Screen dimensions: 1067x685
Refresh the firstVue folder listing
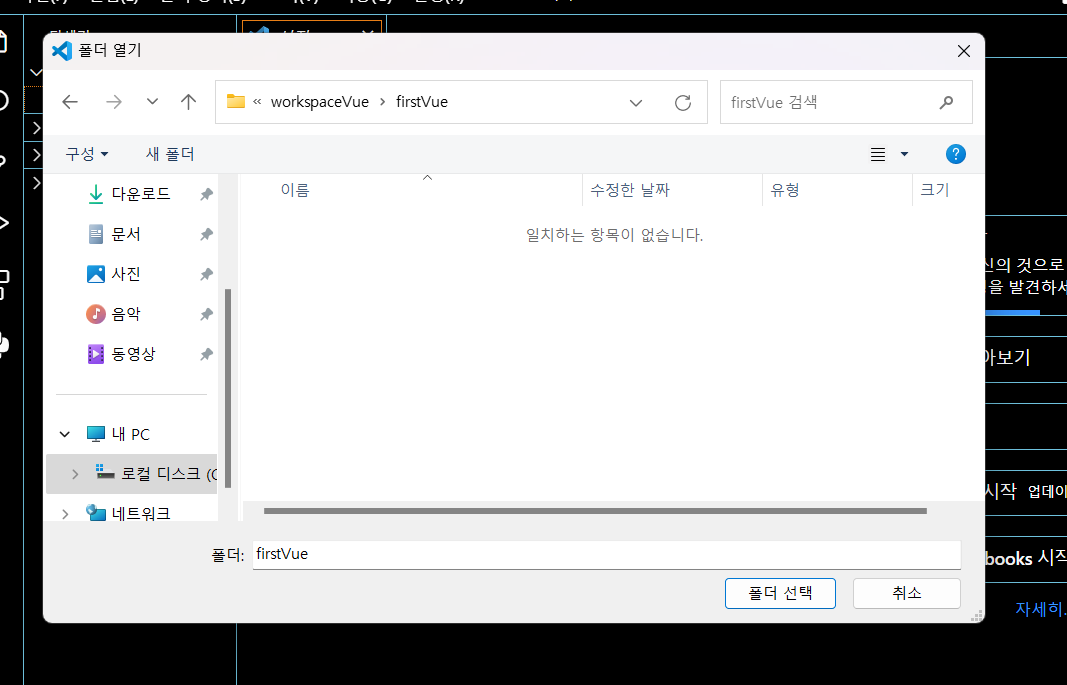coord(683,103)
